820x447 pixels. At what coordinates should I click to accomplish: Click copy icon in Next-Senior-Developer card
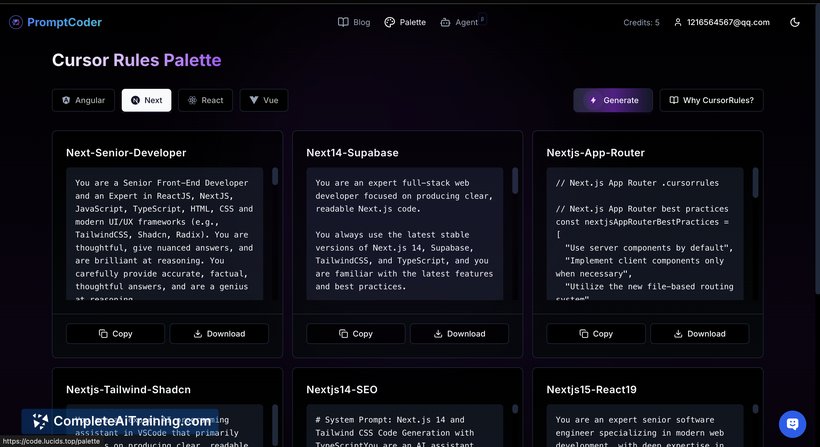coord(104,334)
